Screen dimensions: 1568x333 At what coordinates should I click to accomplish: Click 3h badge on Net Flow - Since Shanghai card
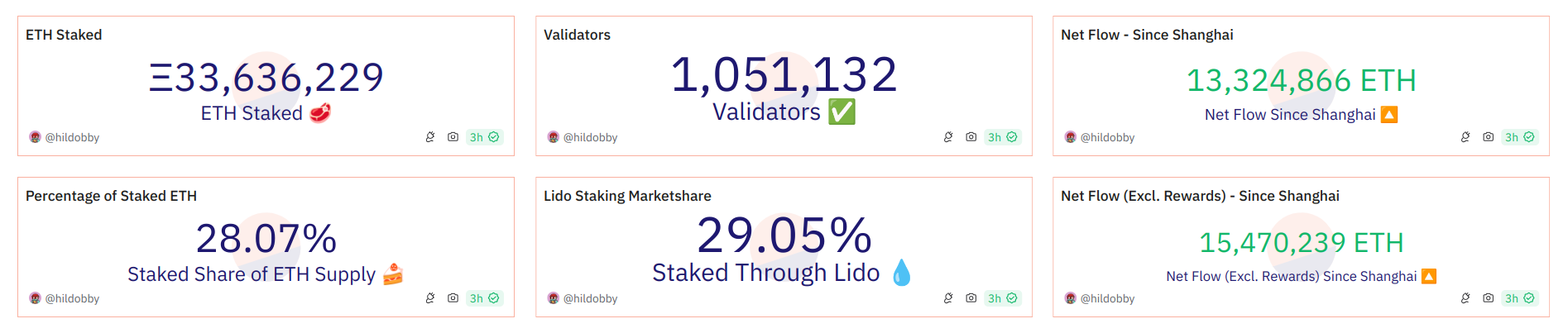click(1519, 137)
